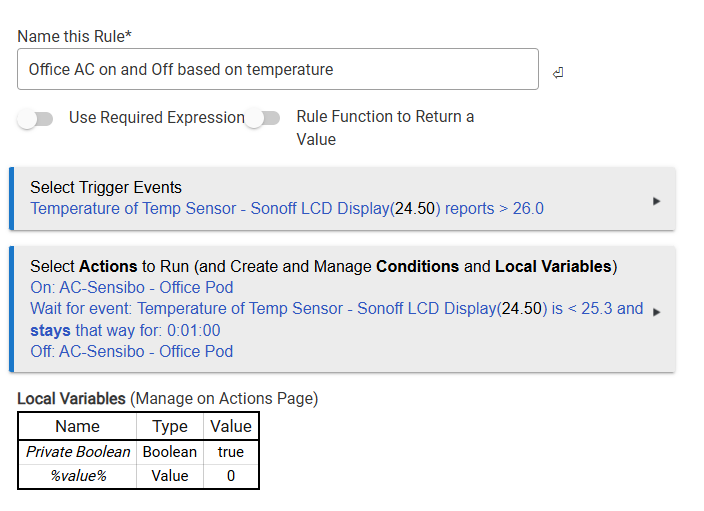Screen dimensions: 704x511
Task: Click the 'Off: AC-Sensibo - Office Pod' action
Action: pyautogui.click(x=131, y=351)
